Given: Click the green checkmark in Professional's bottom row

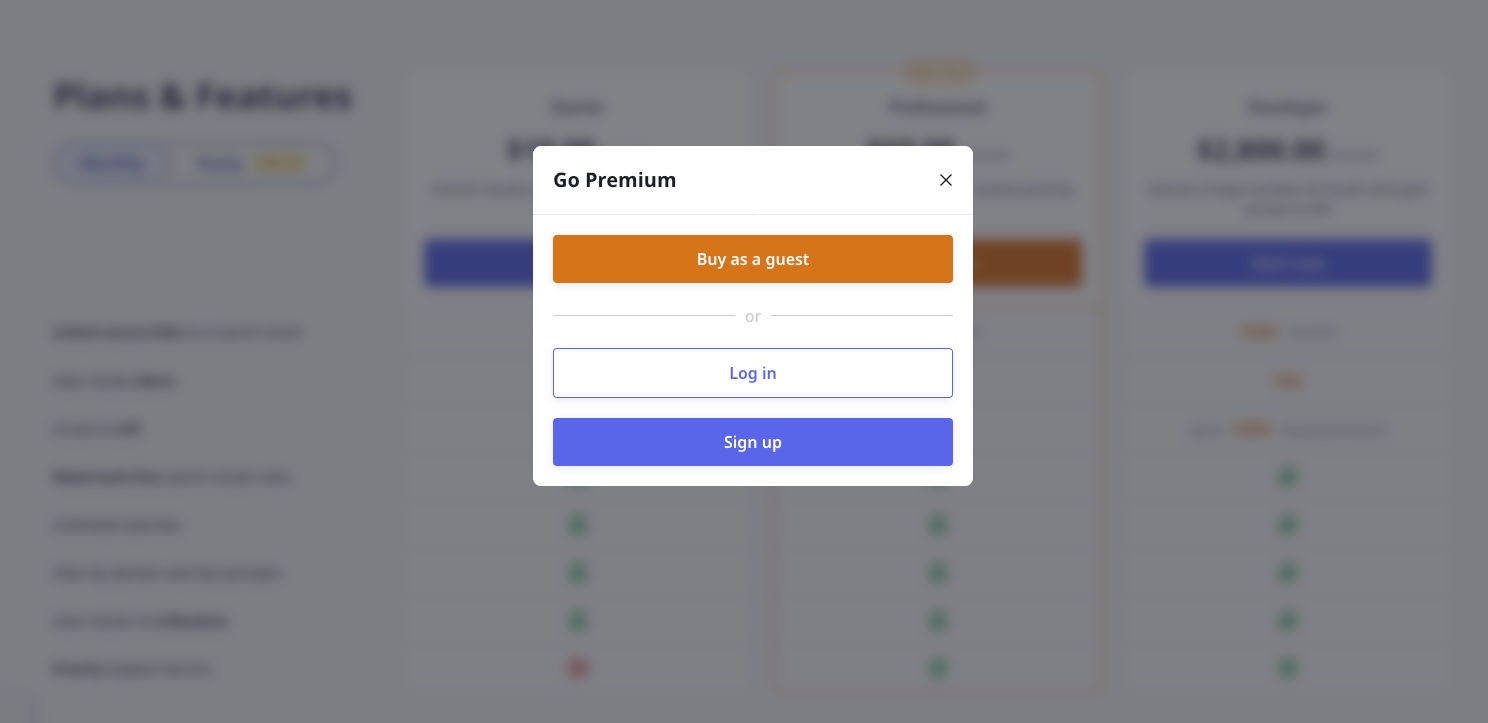Looking at the screenshot, I should pos(937,668).
